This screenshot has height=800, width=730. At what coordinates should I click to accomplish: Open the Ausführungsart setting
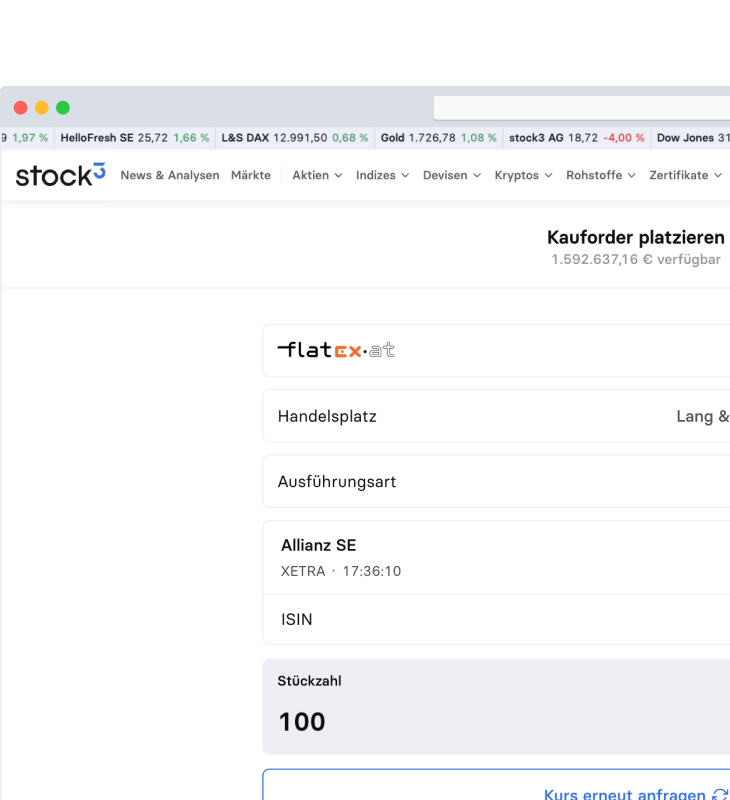point(496,482)
